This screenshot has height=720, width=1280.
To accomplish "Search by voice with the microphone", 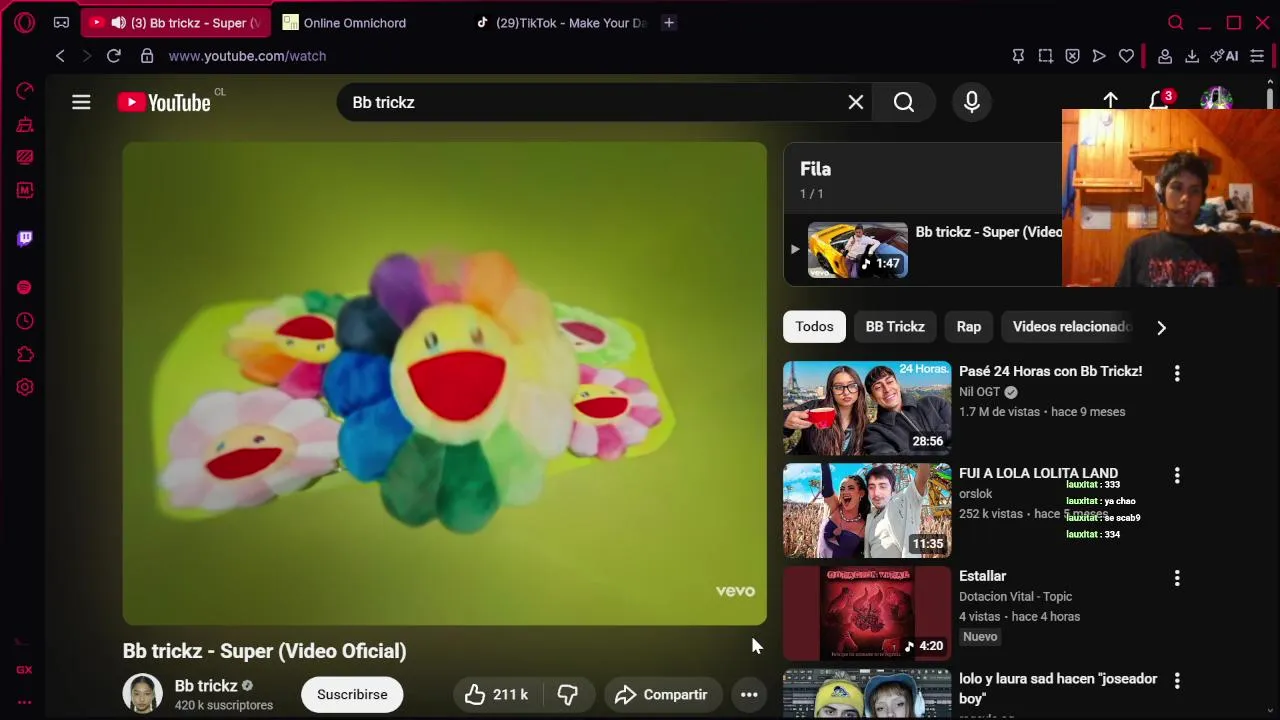I will (972, 102).
